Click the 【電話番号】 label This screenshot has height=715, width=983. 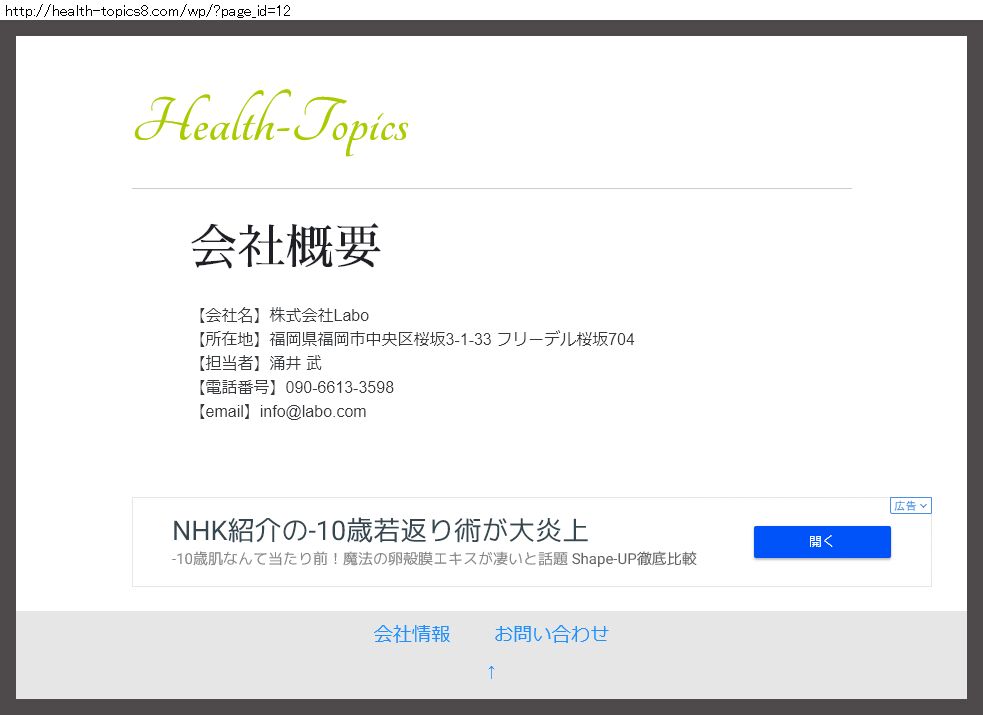click(x=236, y=387)
